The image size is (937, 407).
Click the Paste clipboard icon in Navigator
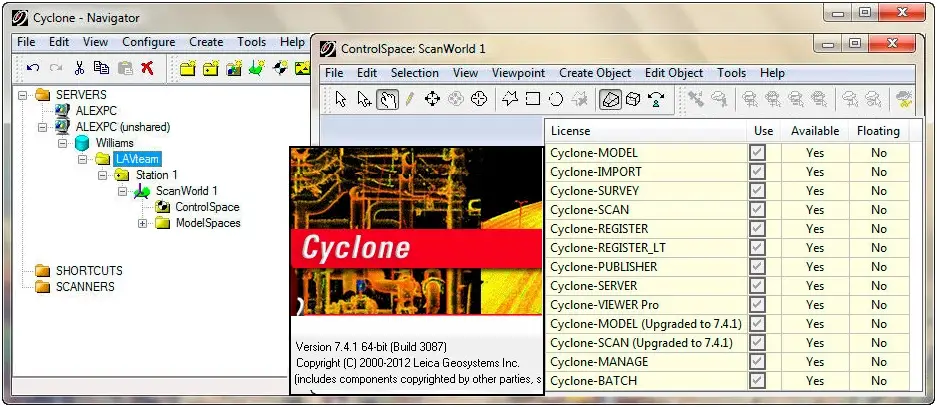[125, 68]
